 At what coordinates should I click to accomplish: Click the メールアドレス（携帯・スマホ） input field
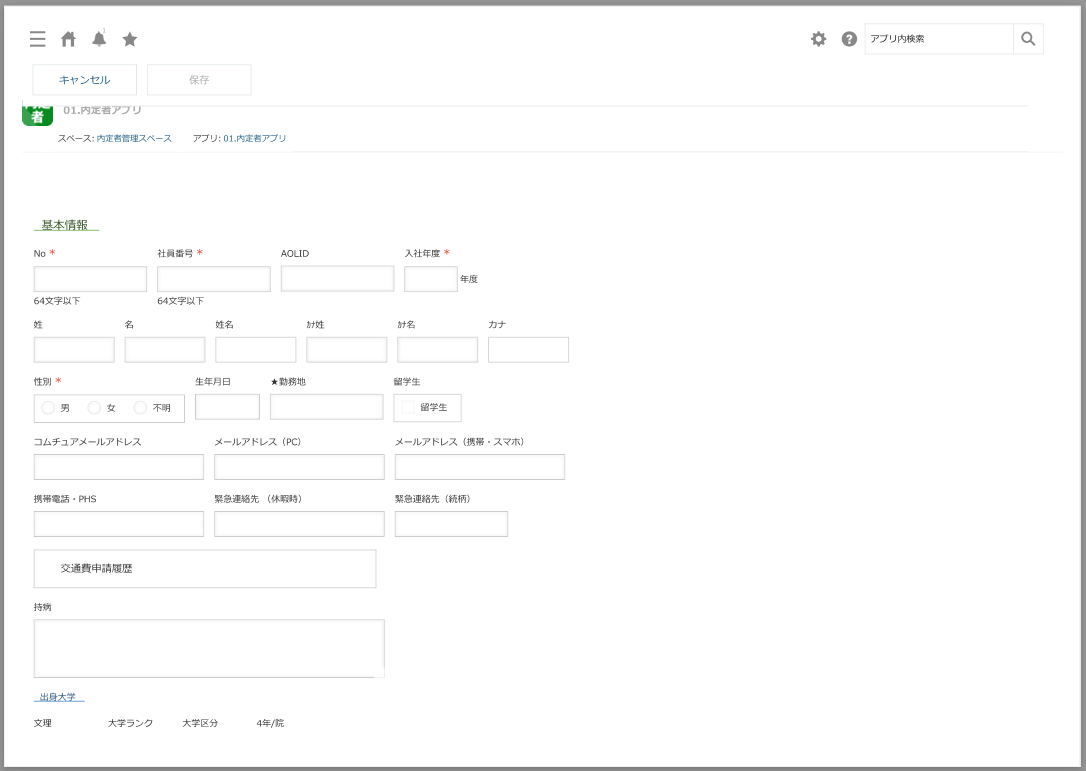click(x=480, y=467)
